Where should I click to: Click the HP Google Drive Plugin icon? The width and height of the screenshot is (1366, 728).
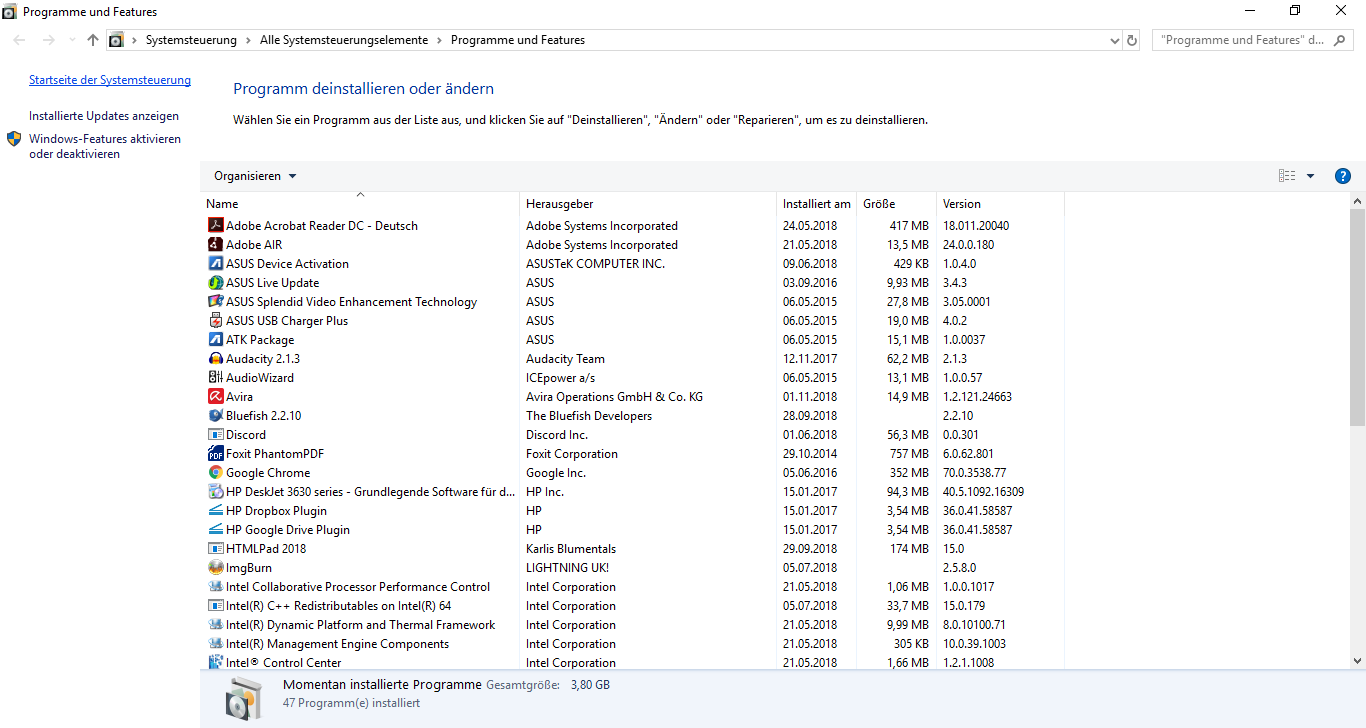[215, 529]
